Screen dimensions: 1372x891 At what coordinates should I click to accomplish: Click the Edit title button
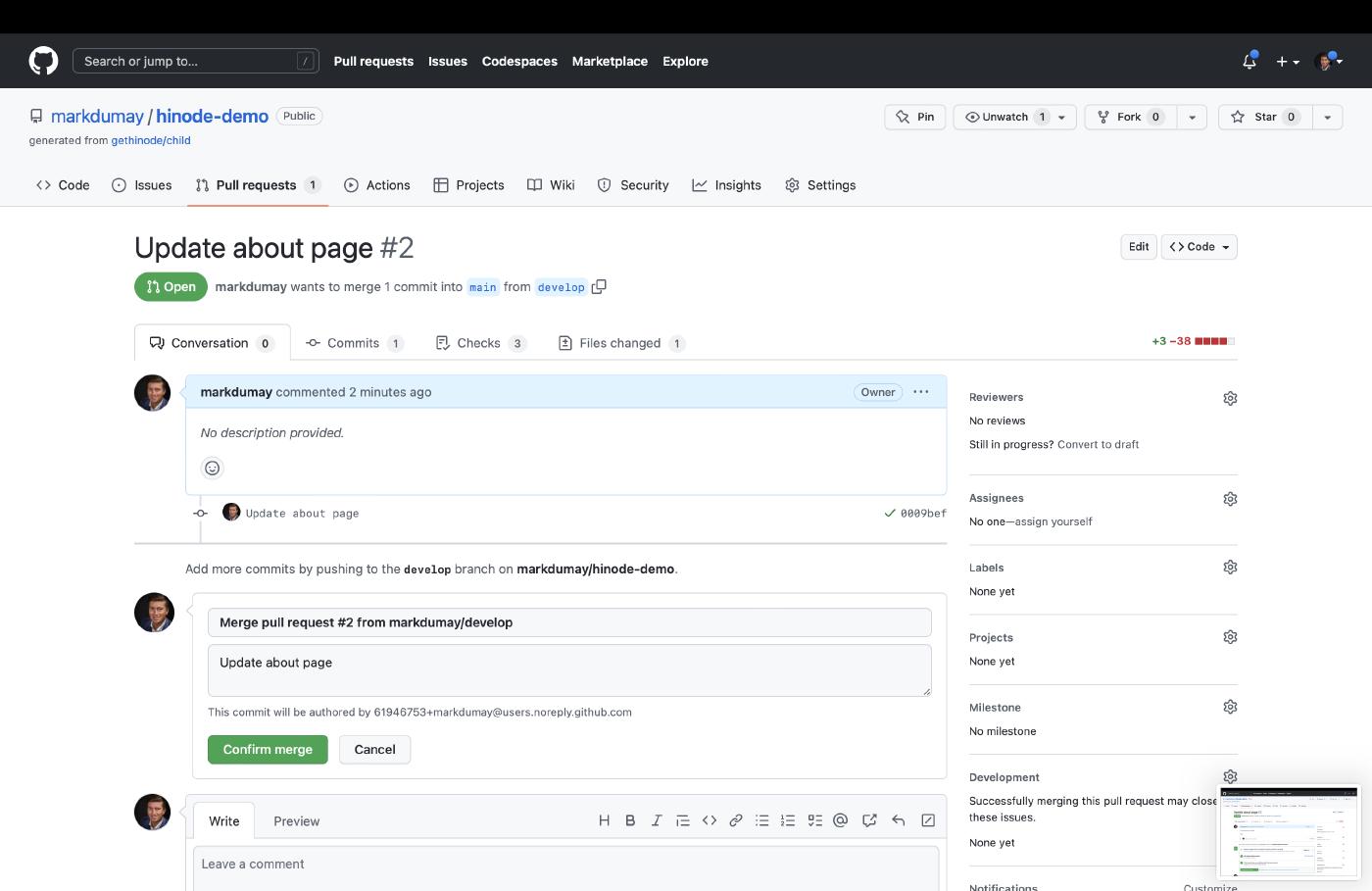(1139, 247)
